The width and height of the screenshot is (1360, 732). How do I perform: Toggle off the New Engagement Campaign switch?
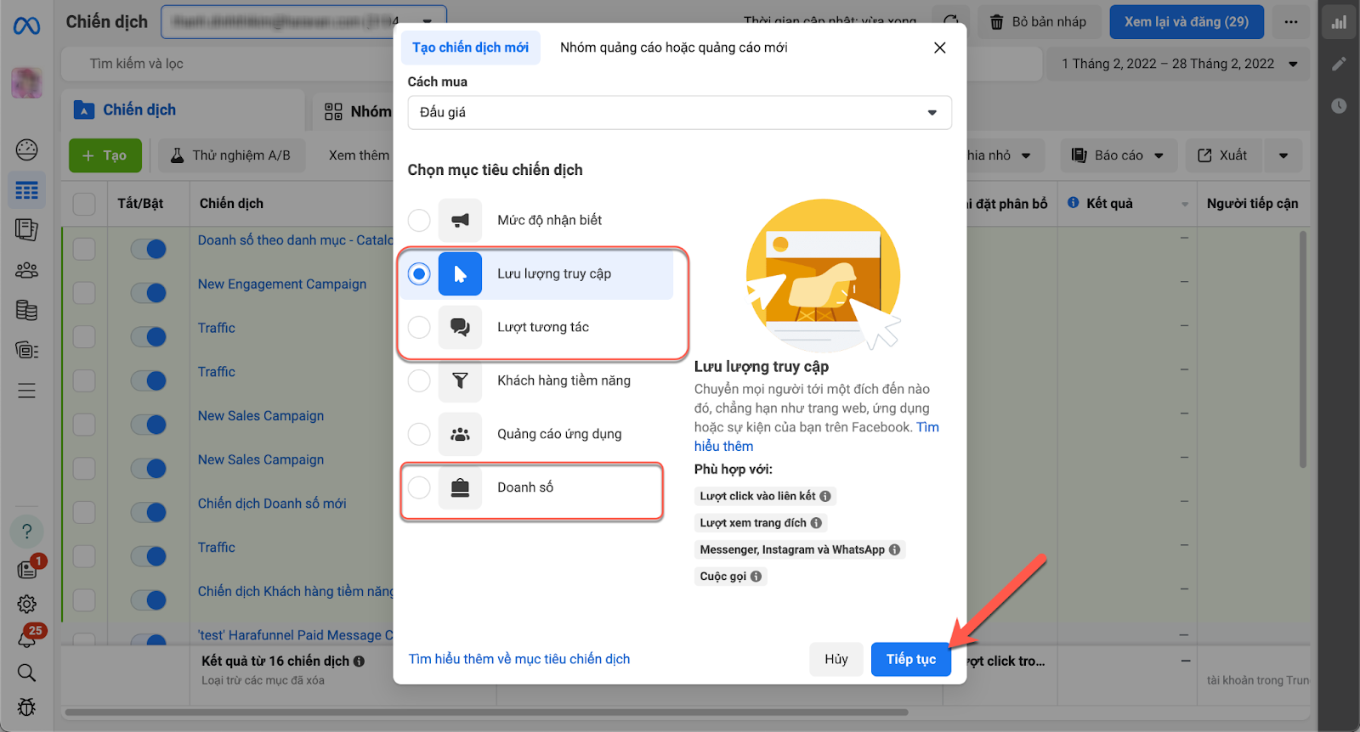[148, 293]
